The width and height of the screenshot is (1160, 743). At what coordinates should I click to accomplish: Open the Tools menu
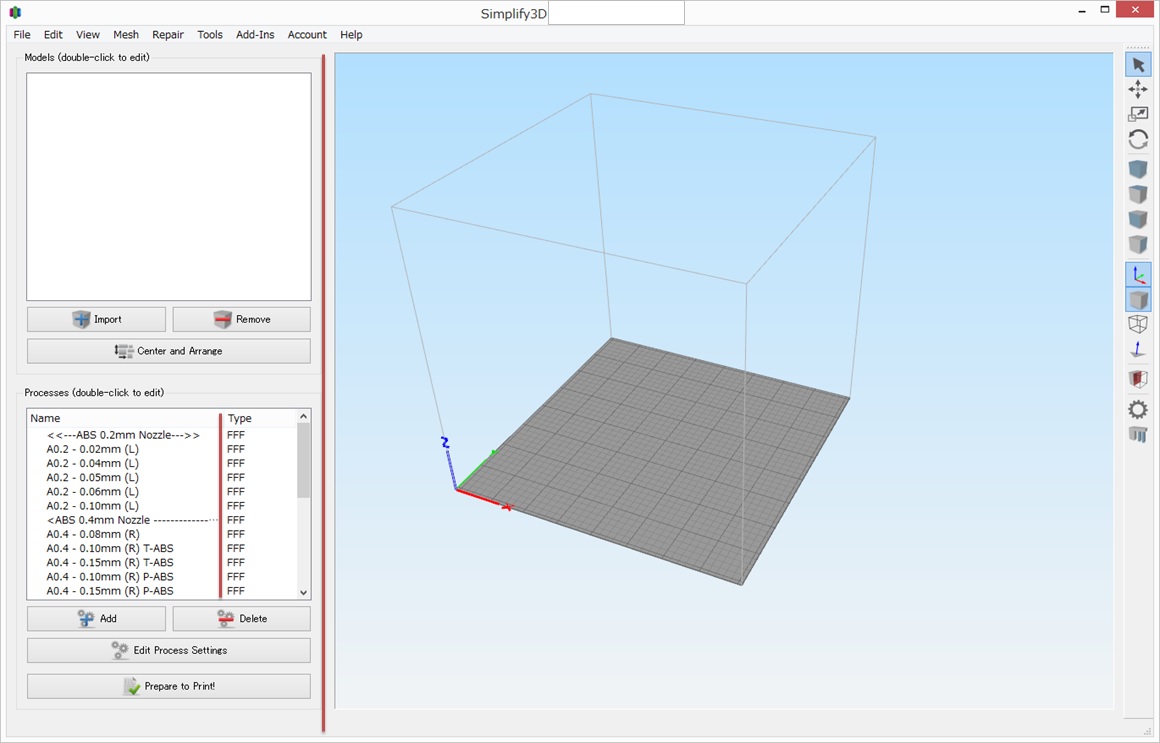tap(209, 35)
